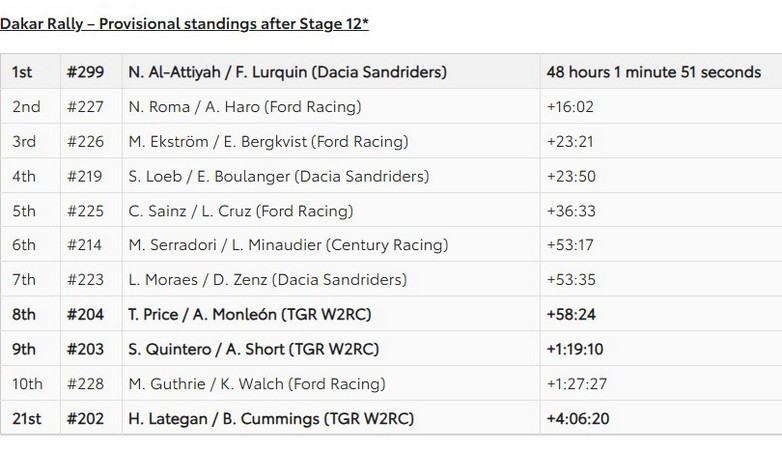
Task: Select the T. Price / A. Monleón entry
Action: [x=250, y=314]
